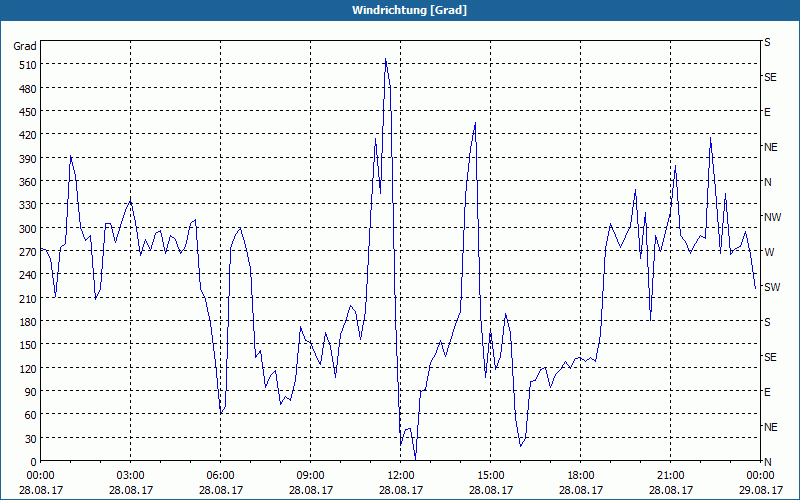The image size is (800, 500).
Task: Click the 450 degree axis label
Action: pyautogui.click(x=27, y=112)
